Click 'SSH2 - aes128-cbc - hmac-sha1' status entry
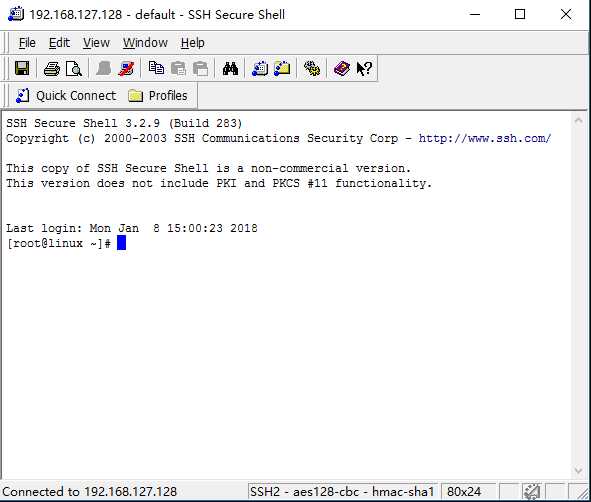The width and height of the screenshot is (591, 502). [342, 492]
